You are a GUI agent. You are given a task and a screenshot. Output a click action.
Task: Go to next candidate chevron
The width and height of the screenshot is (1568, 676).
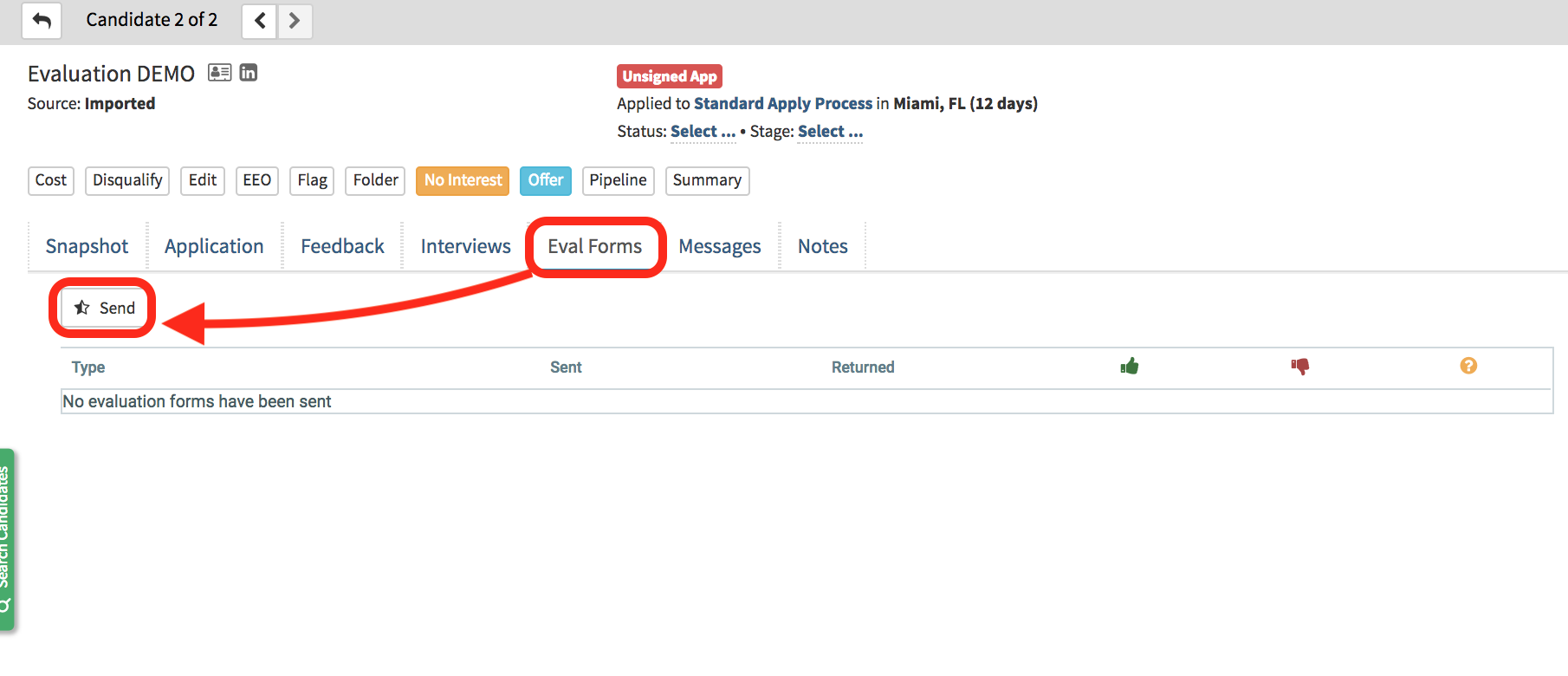click(x=295, y=21)
